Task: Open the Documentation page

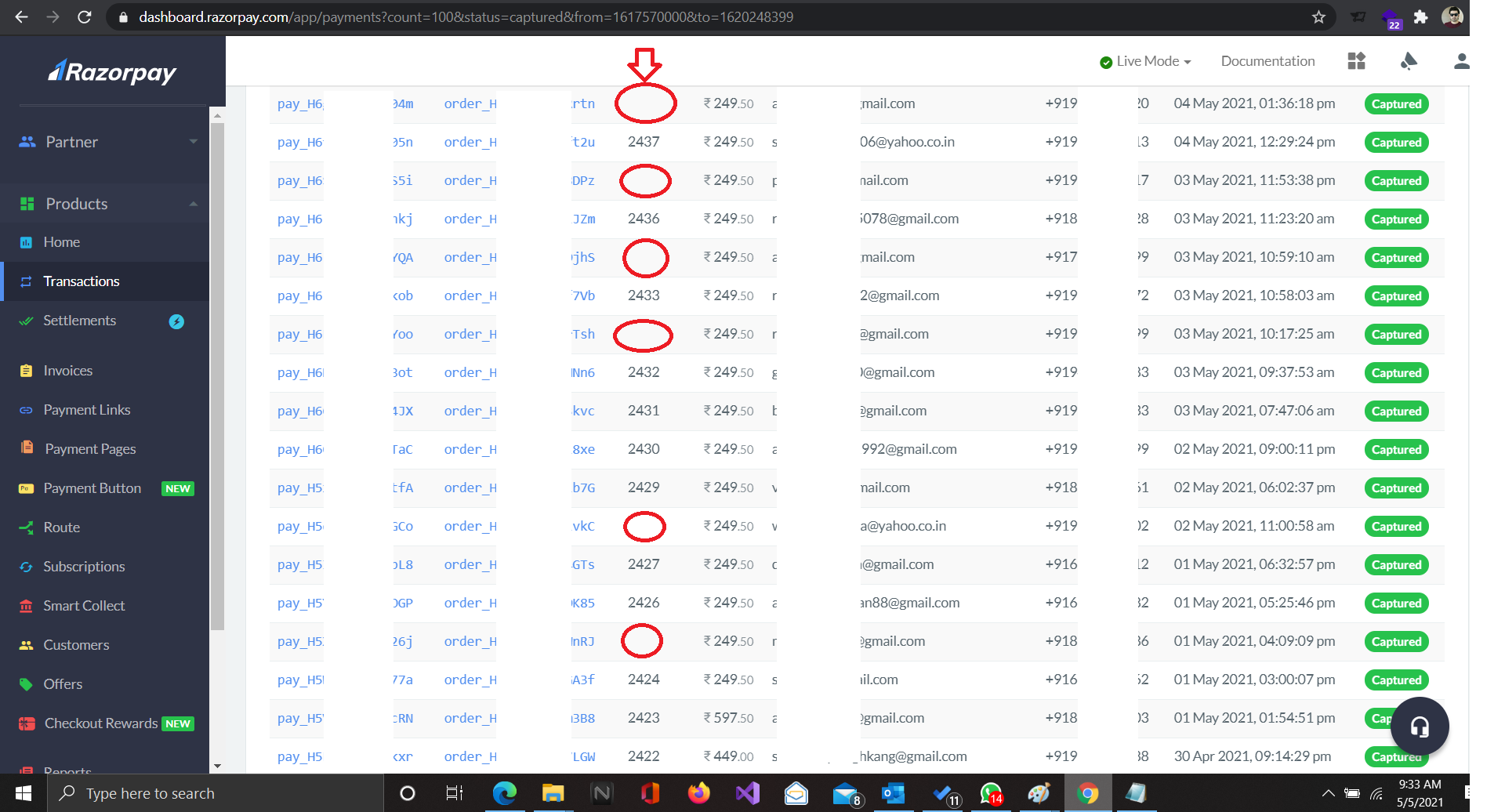Action: [1267, 61]
